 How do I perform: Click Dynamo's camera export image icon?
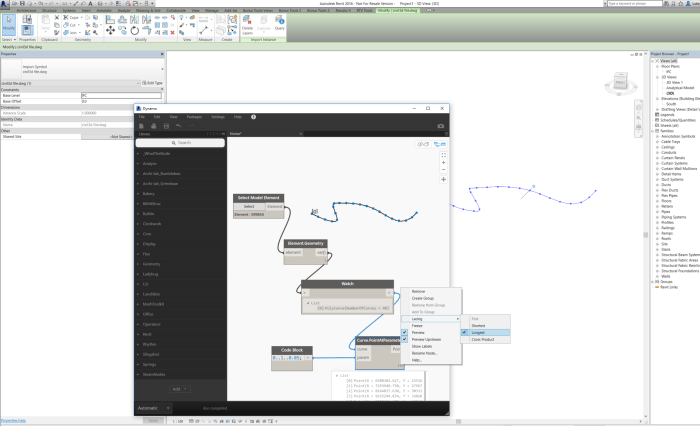pos(439,126)
